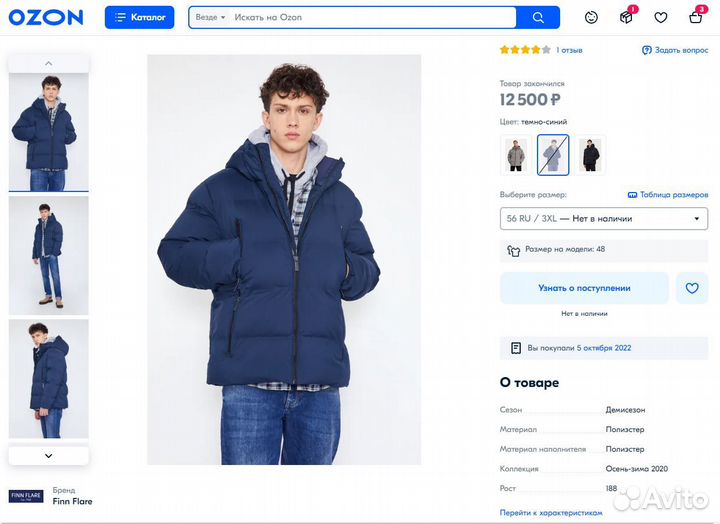Click the Finn Flare brand logo

[26, 496]
